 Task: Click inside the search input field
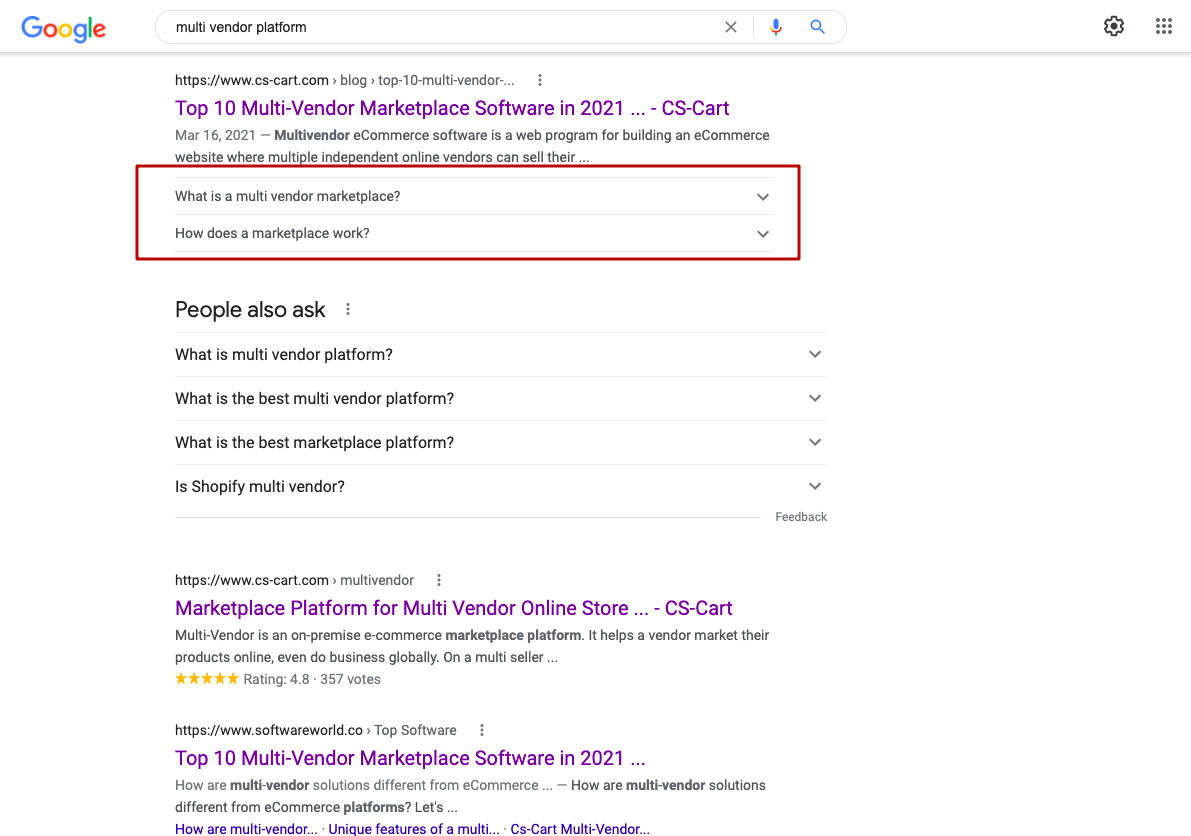(x=440, y=27)
